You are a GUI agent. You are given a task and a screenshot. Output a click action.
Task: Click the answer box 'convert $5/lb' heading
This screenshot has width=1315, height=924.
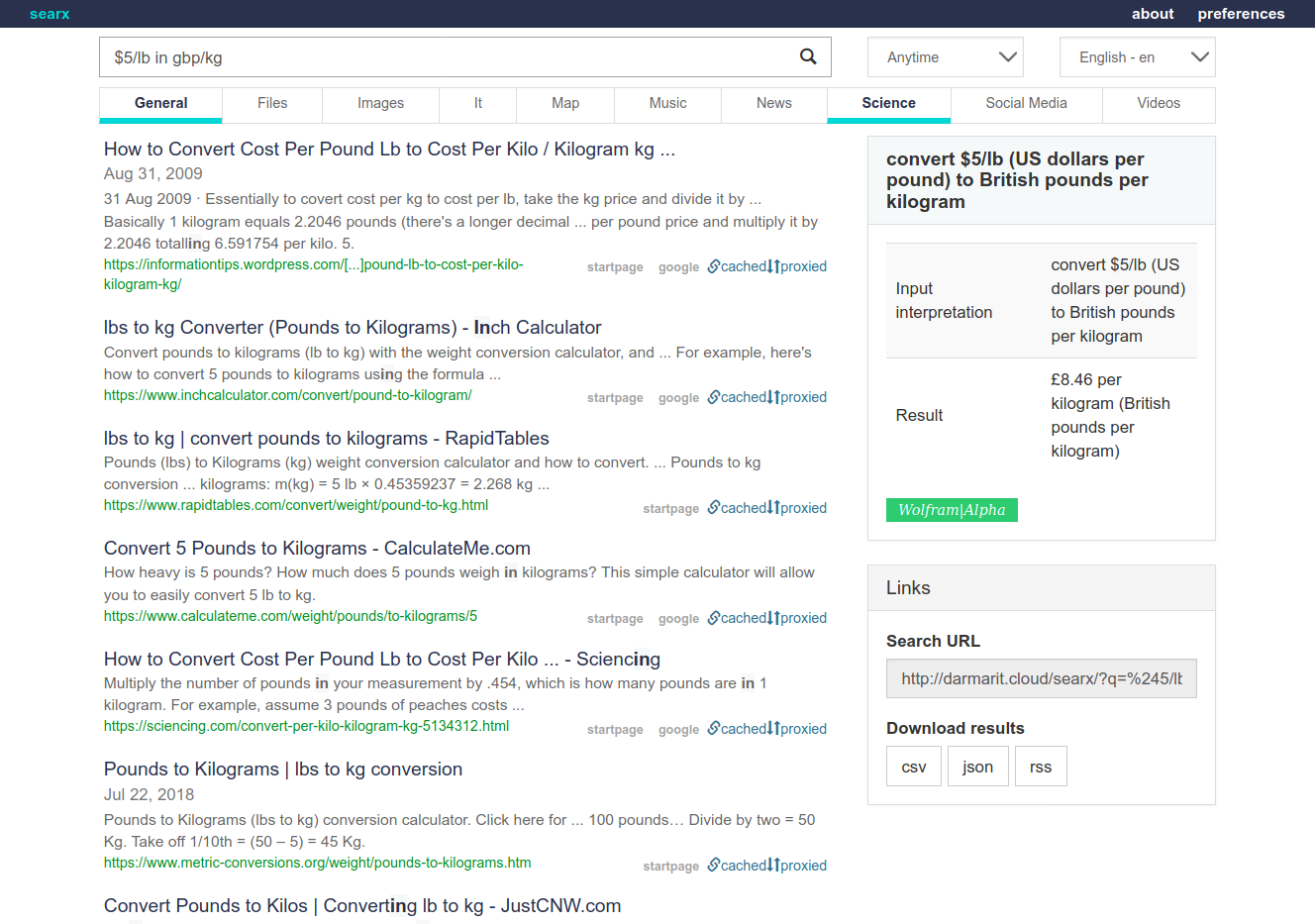[x=1017, y=180]
